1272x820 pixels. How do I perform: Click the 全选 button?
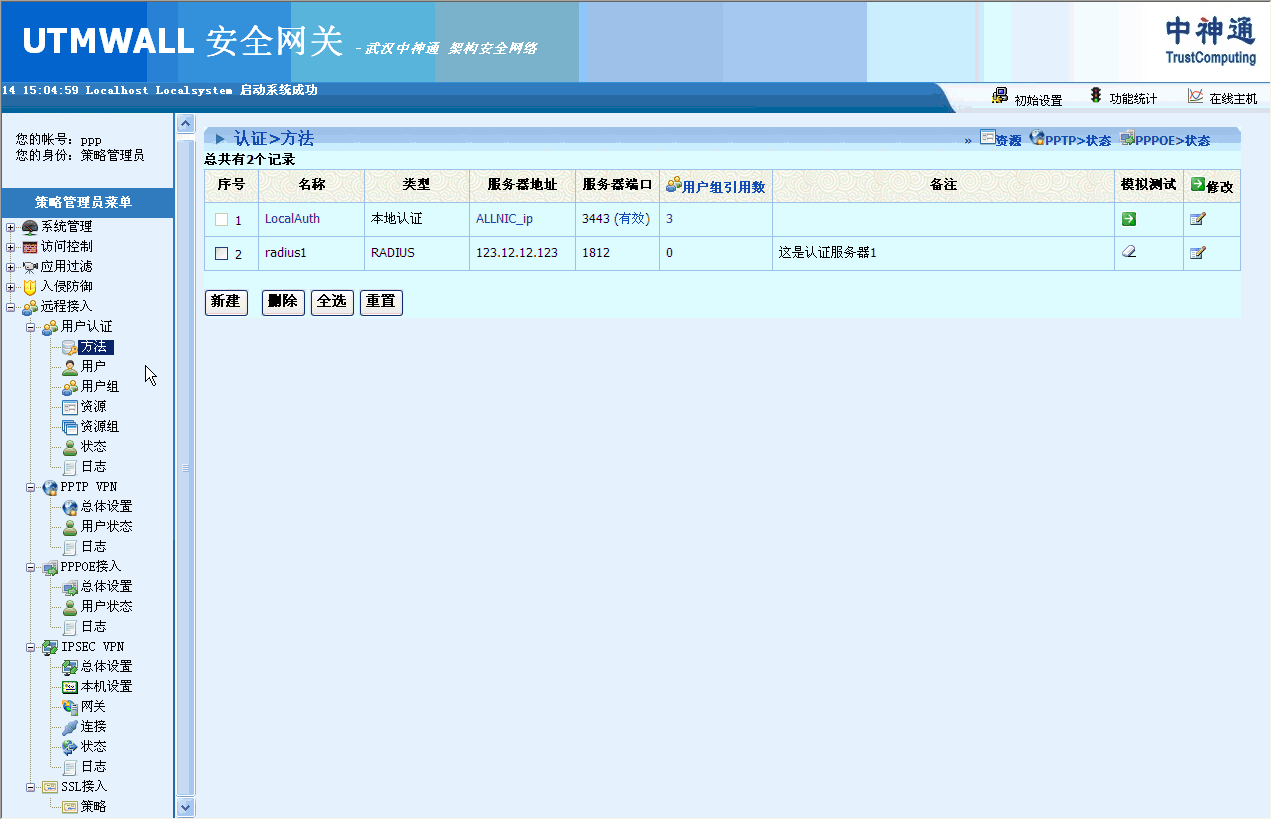coord(333,302)
